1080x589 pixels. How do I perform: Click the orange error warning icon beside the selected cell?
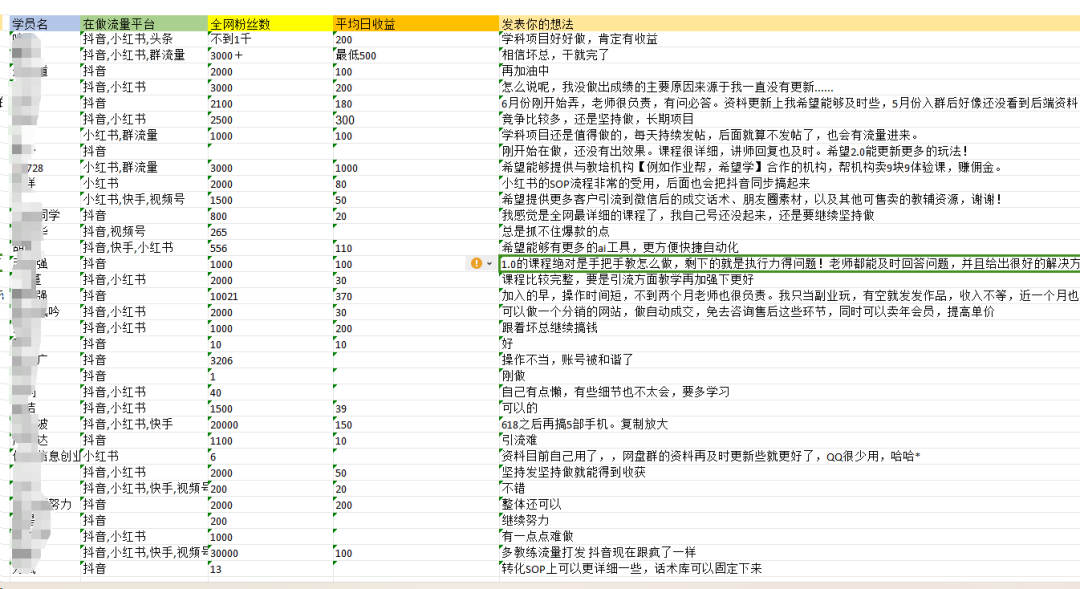point(477,263)
